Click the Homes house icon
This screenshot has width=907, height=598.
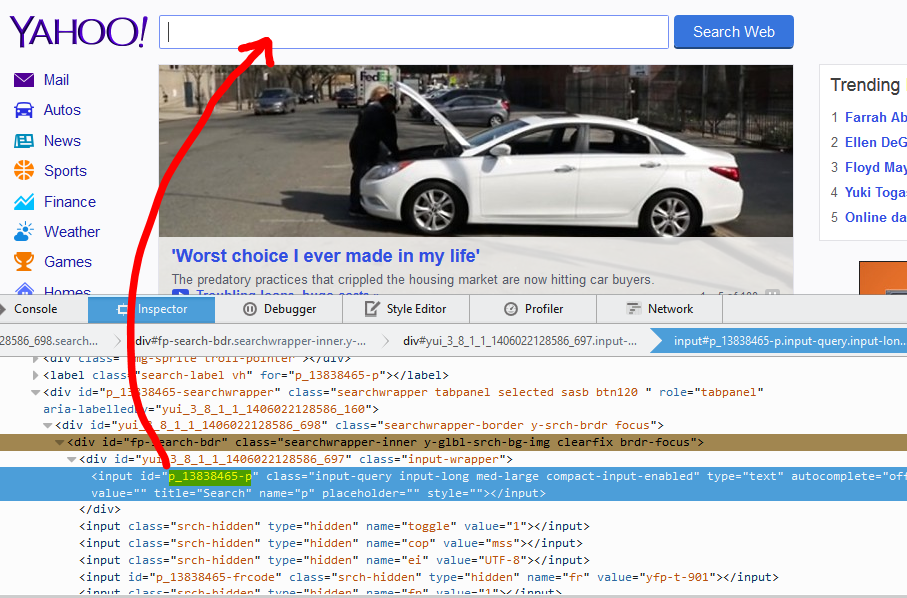[x=24, y=289]
